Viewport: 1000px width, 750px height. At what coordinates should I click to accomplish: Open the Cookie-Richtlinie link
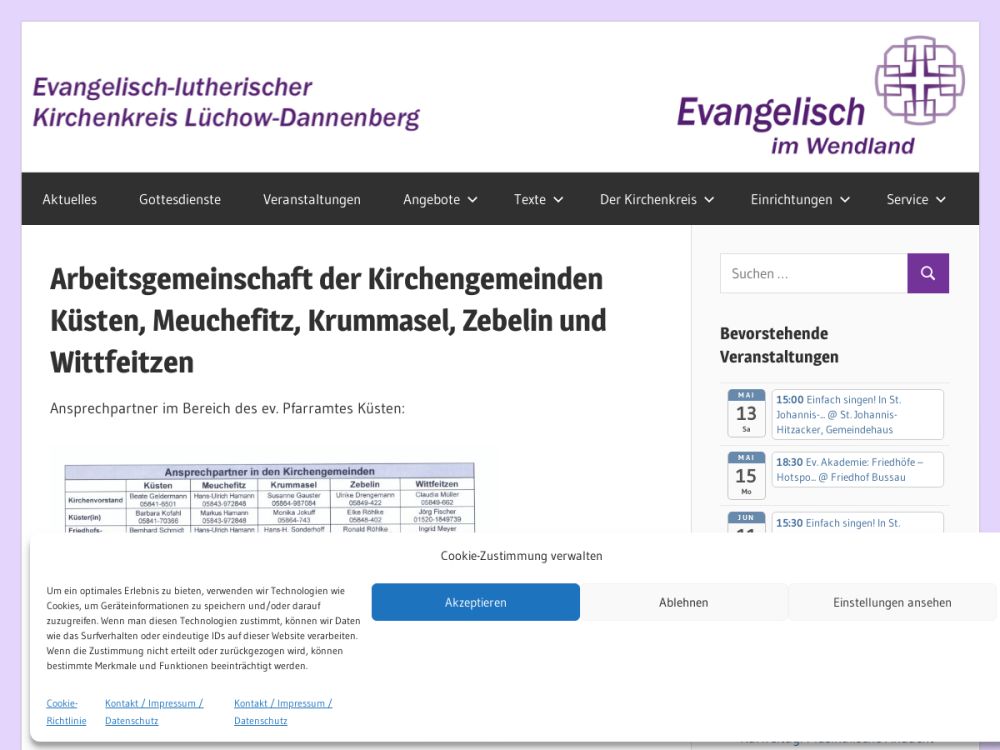click(66, 711)
